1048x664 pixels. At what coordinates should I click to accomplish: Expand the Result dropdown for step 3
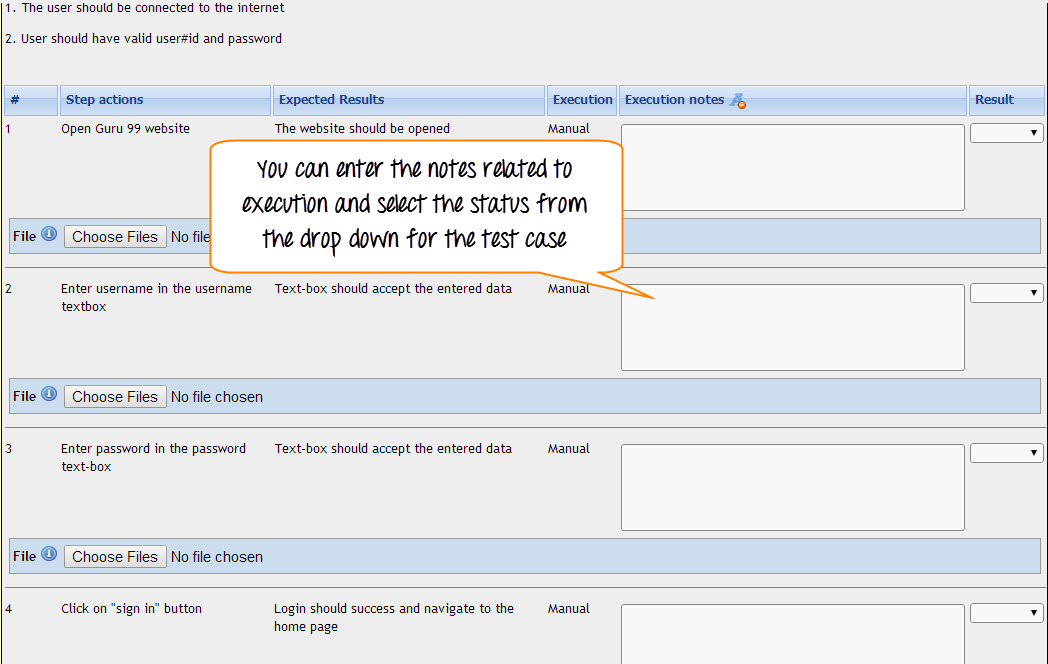pos(1006,453)
